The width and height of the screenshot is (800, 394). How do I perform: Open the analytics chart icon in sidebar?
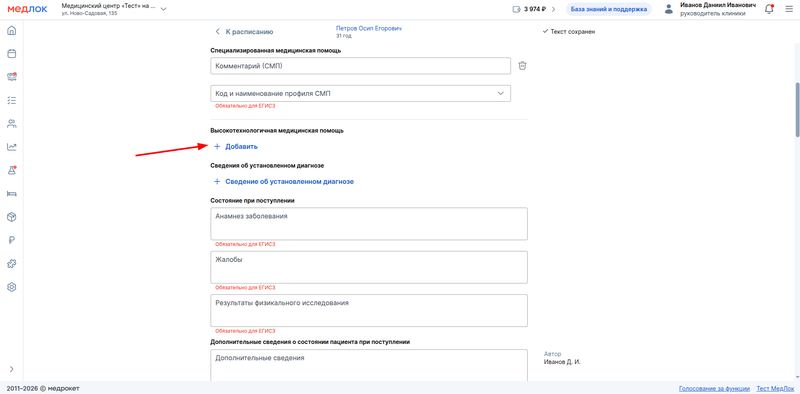point(12,147)
